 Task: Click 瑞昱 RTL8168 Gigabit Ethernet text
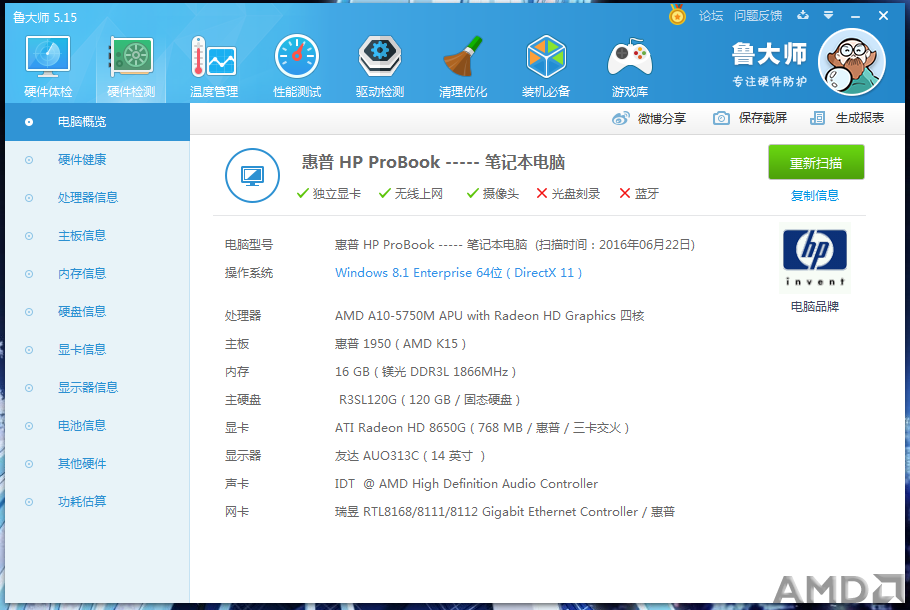pyautogui.click(x=505, y=512)
